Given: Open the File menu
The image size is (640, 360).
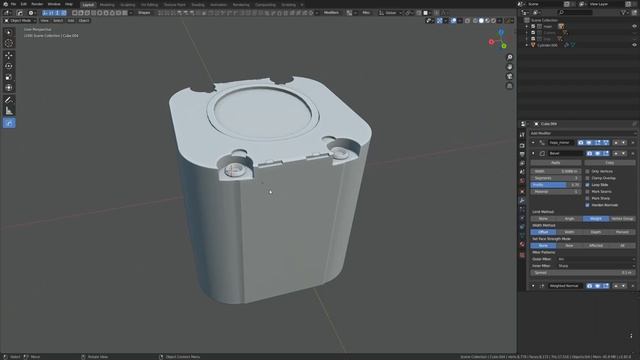Looking at the screenshot, I should pyautogui.click(x=13, y=4).
